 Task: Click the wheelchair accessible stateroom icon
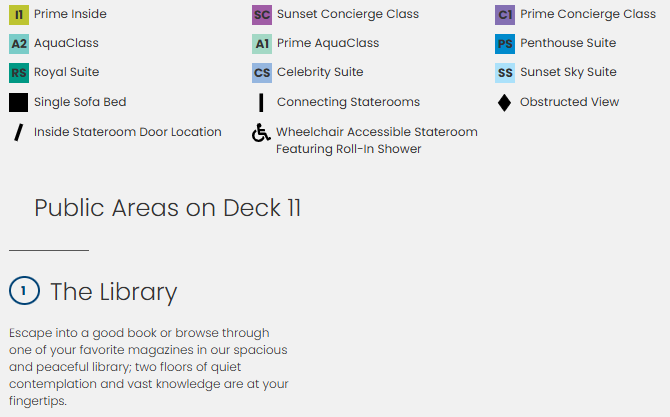(x=261, y=133)
